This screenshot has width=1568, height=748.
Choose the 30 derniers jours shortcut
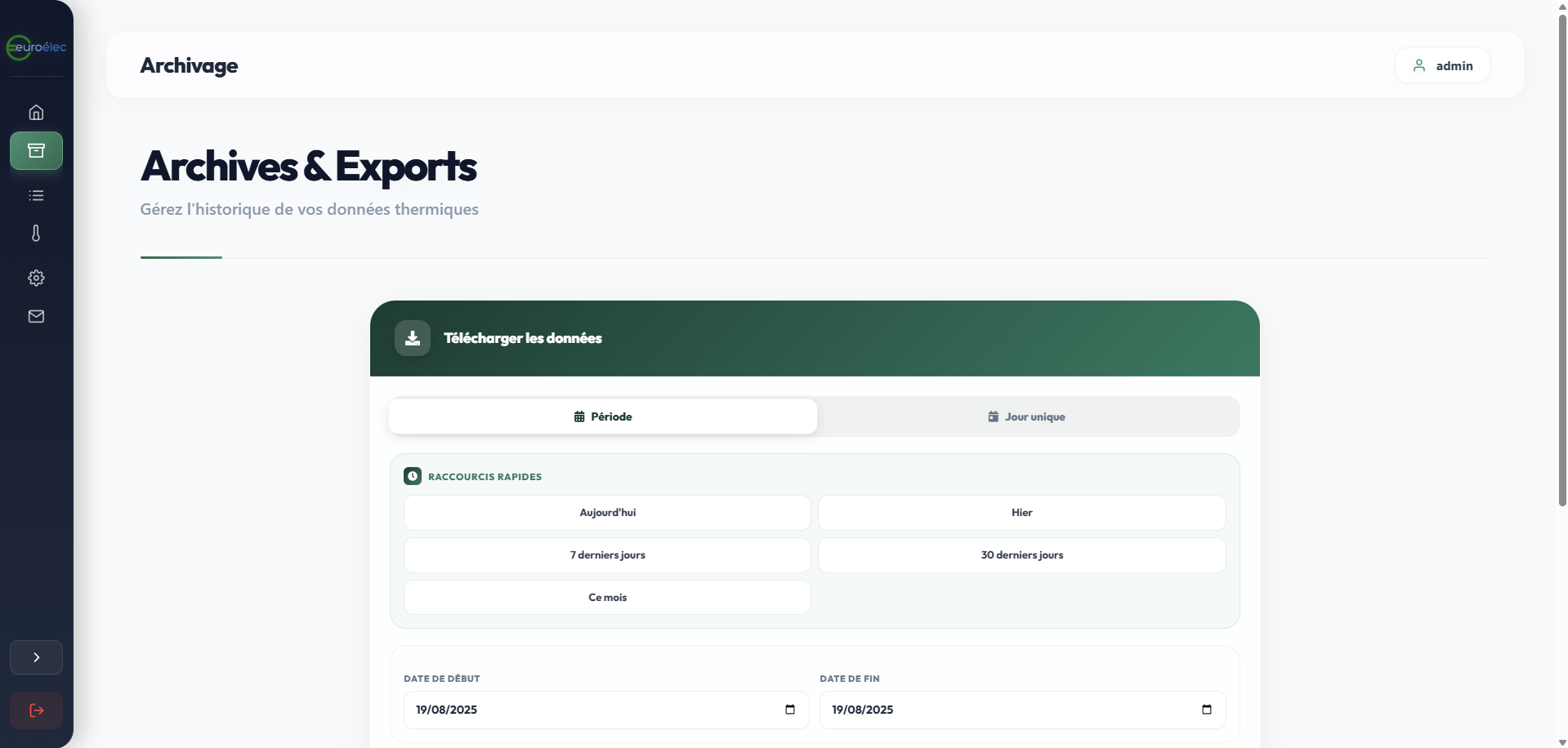(1022, 555)
